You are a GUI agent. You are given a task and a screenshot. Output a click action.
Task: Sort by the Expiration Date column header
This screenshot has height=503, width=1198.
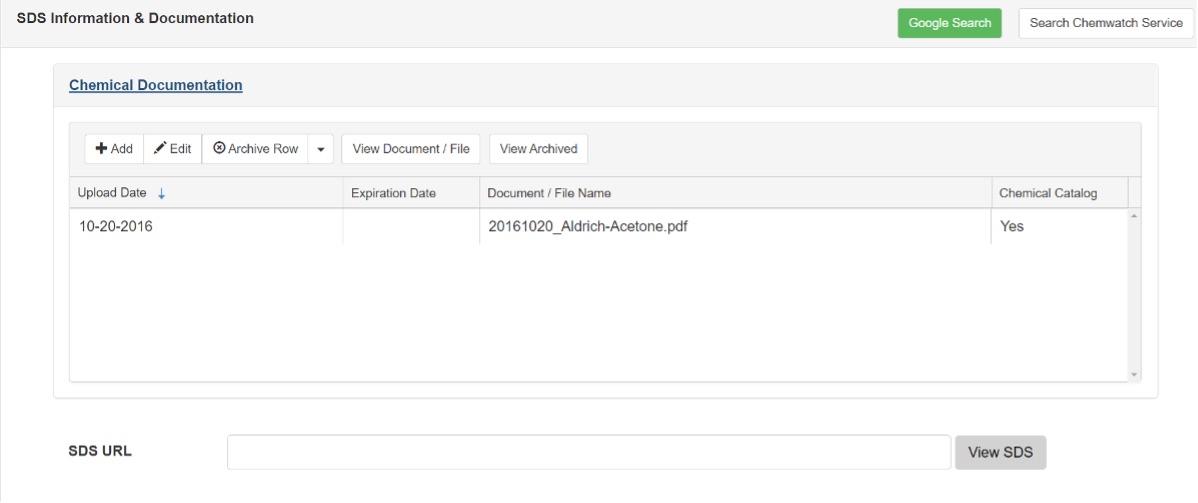pyautogui.click(x=393, y=193)
